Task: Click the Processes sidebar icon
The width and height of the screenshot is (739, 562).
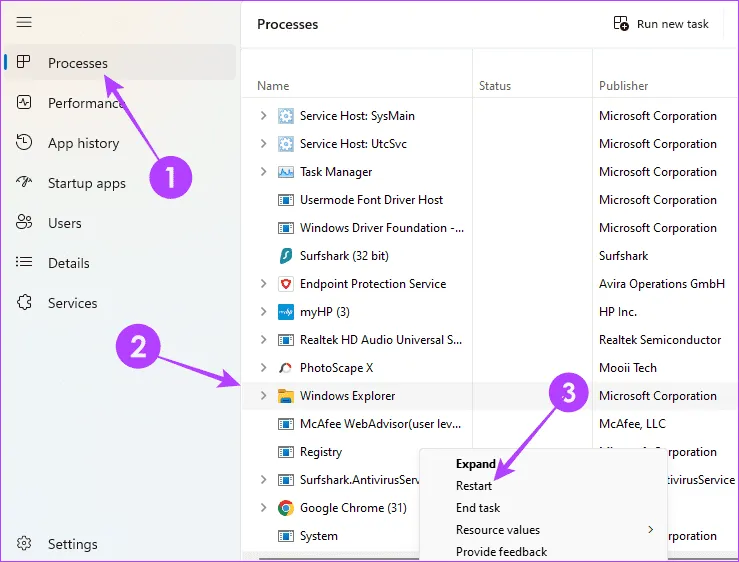Action: coord(24,62)
